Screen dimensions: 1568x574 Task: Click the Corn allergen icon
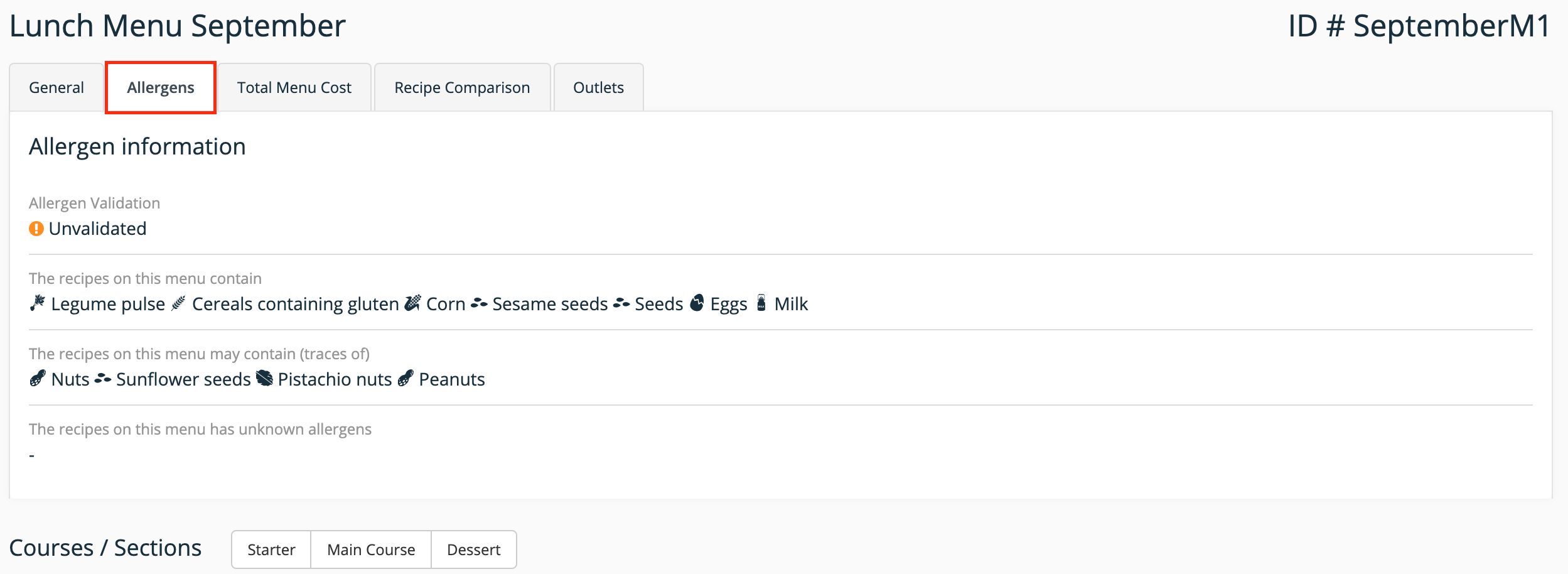pyautogui.click(x=412, y=303)
